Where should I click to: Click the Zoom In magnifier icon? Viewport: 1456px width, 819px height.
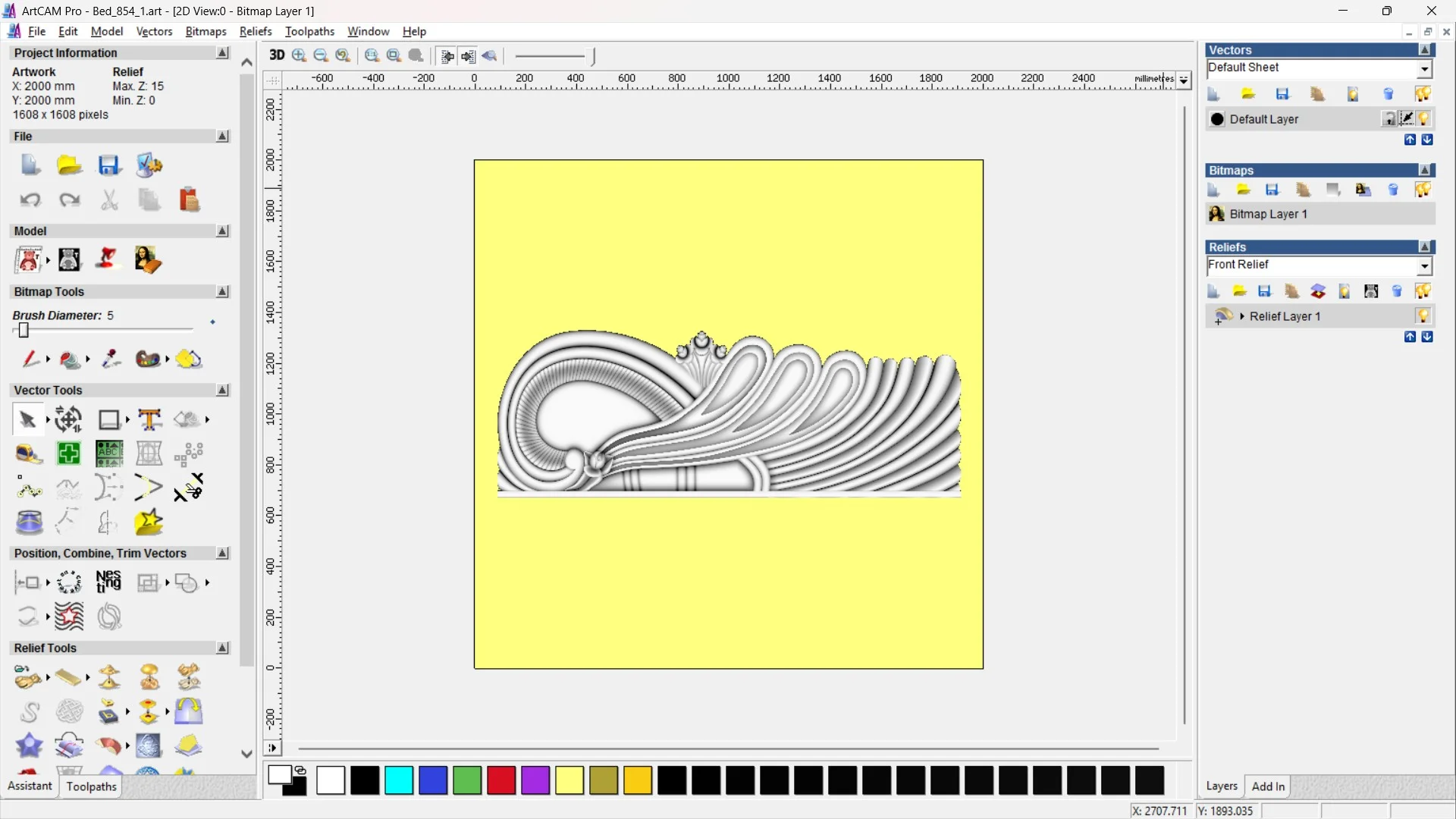coord(299,55)
